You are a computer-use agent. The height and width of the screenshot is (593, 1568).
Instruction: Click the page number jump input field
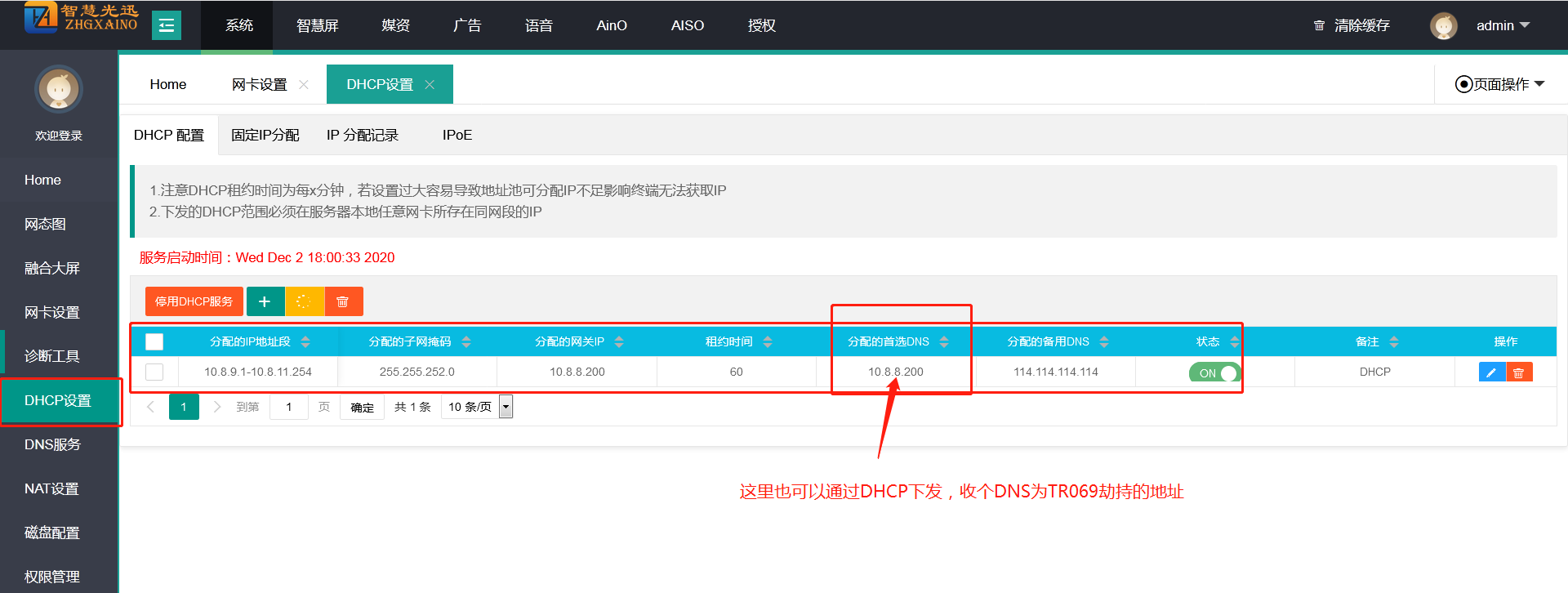(x=288, y=407)
